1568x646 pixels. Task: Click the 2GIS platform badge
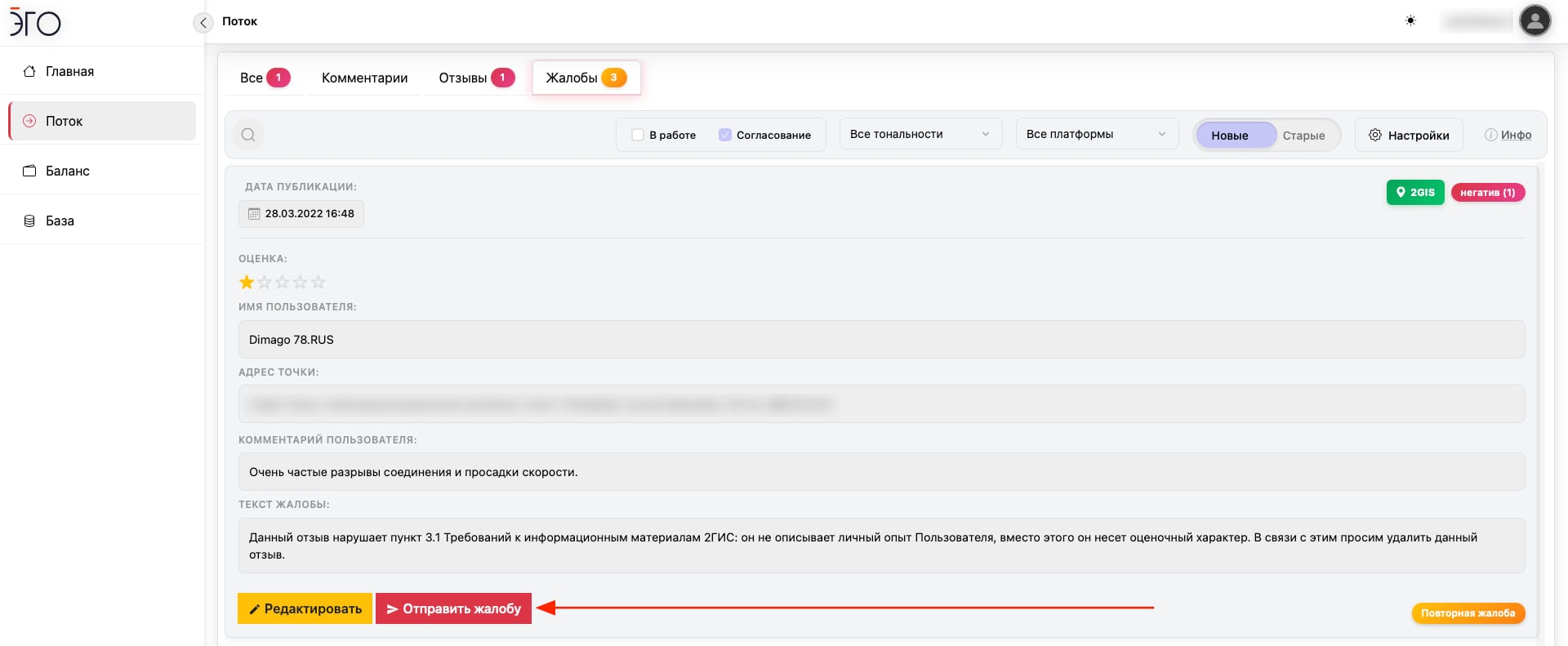pyautogui.click(x=1414, y=193)
